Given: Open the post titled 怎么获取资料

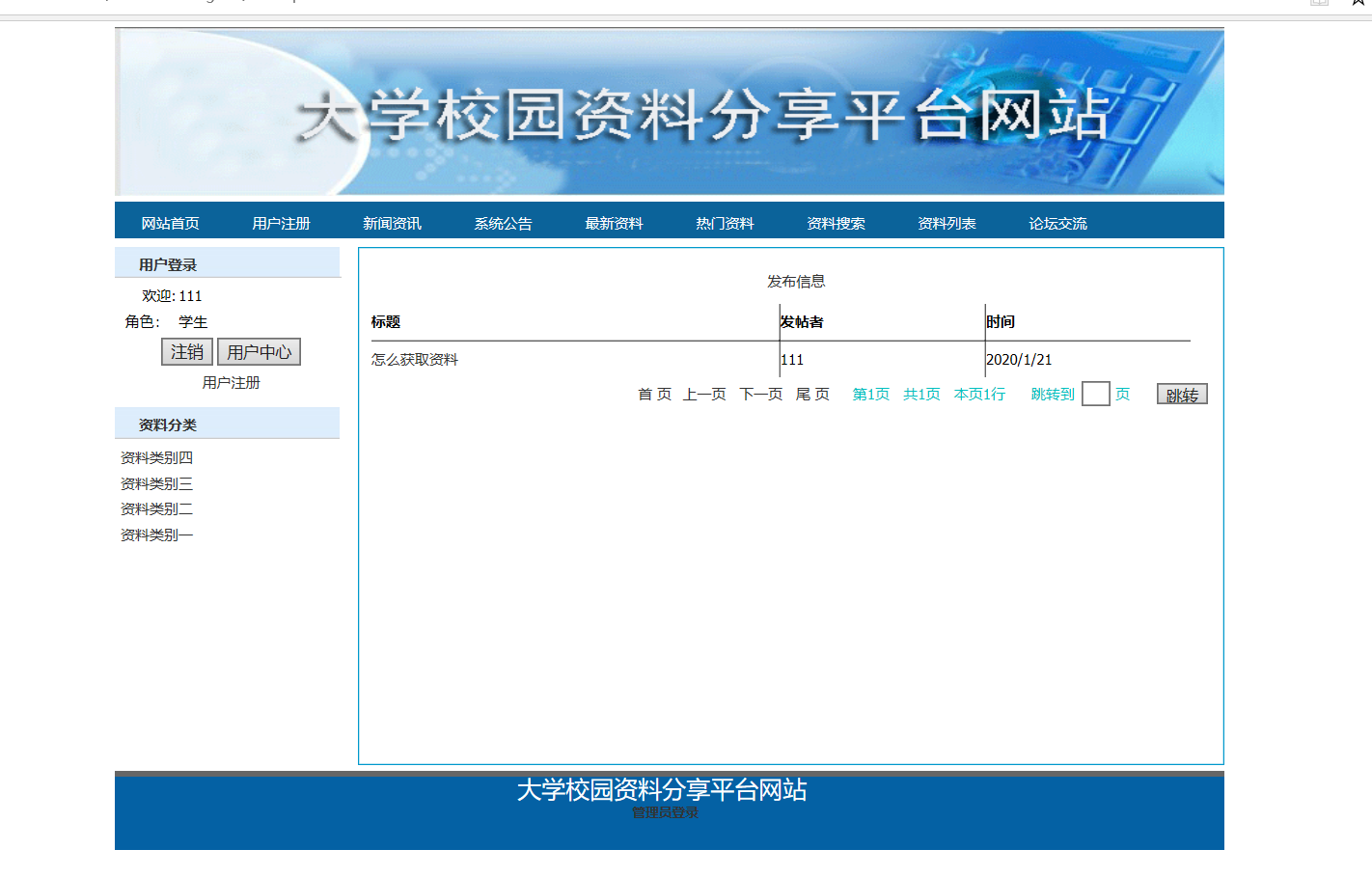Looking at the screenshot, I should pos(415,360).
